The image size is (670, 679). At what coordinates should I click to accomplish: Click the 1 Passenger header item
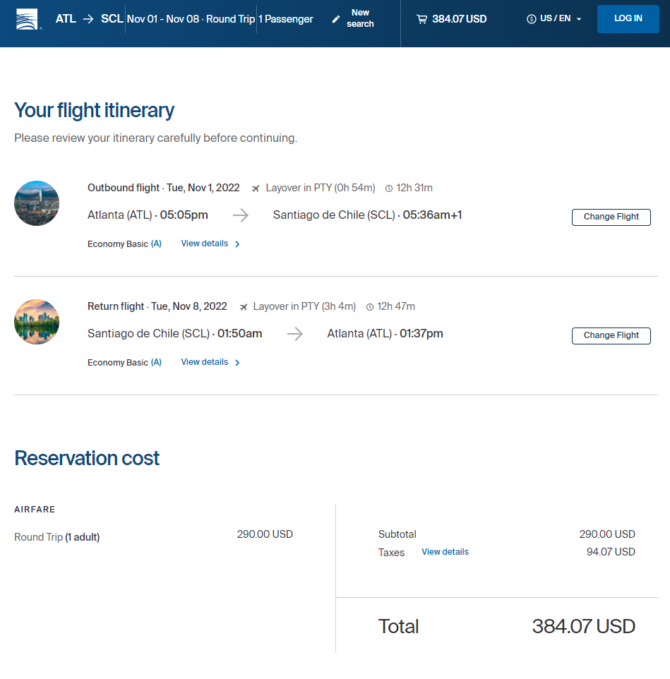pos(286,19)
